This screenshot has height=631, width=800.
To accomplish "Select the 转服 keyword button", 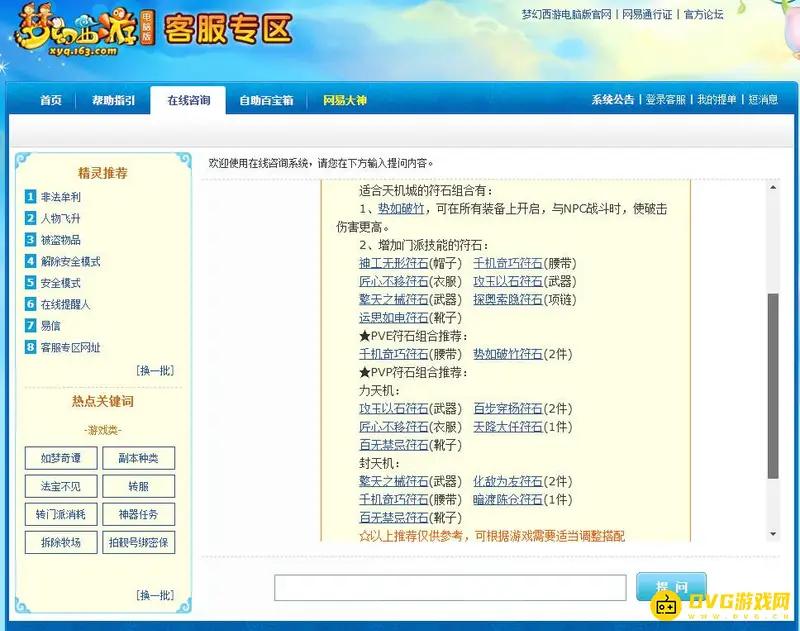I will coord(138,486).
